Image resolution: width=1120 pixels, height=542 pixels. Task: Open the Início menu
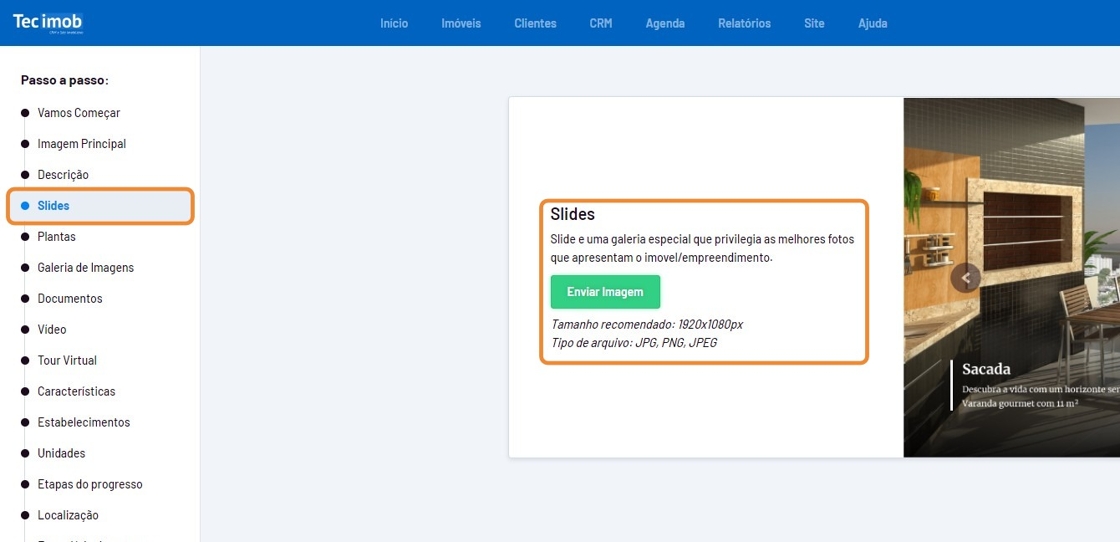coord(394,23)
